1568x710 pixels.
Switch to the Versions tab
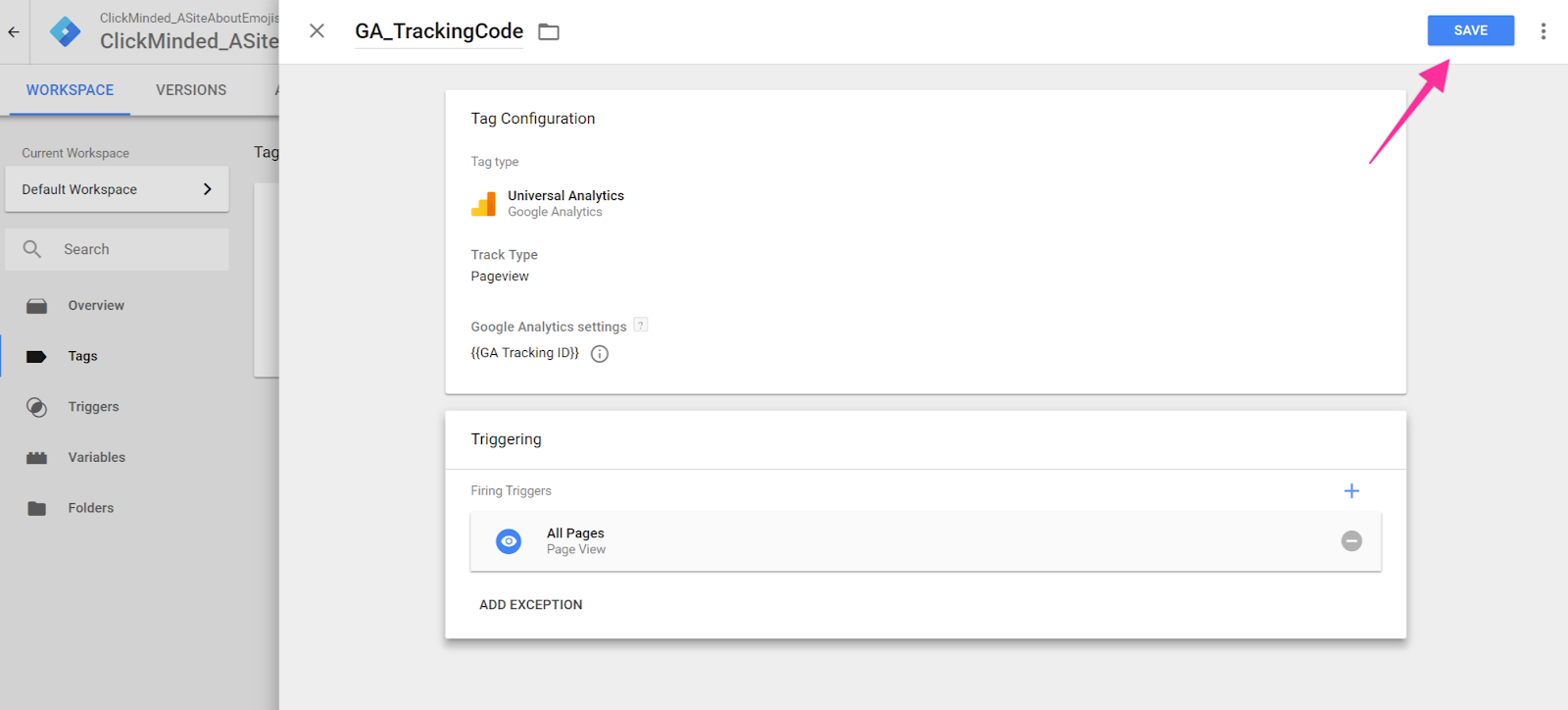click(x=191, y=90)
